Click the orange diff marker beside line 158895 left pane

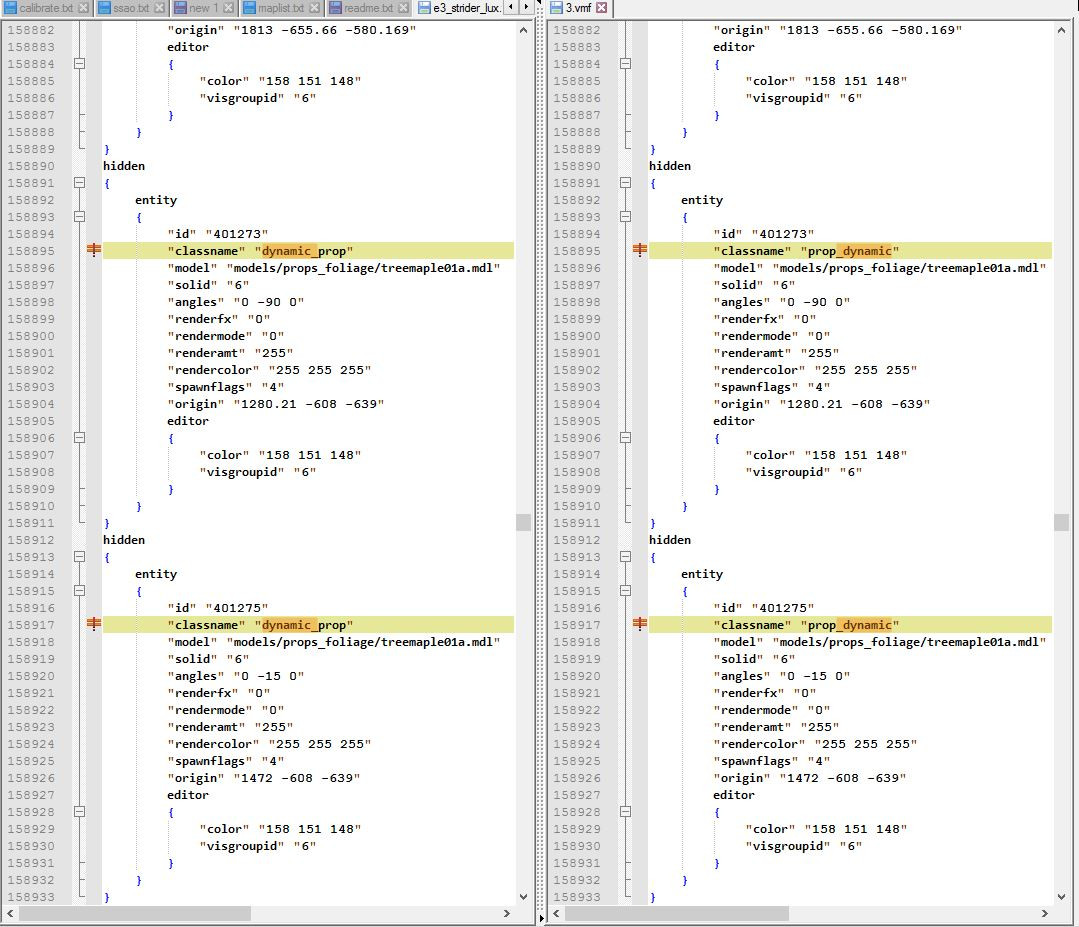click(x=93, y=251)
